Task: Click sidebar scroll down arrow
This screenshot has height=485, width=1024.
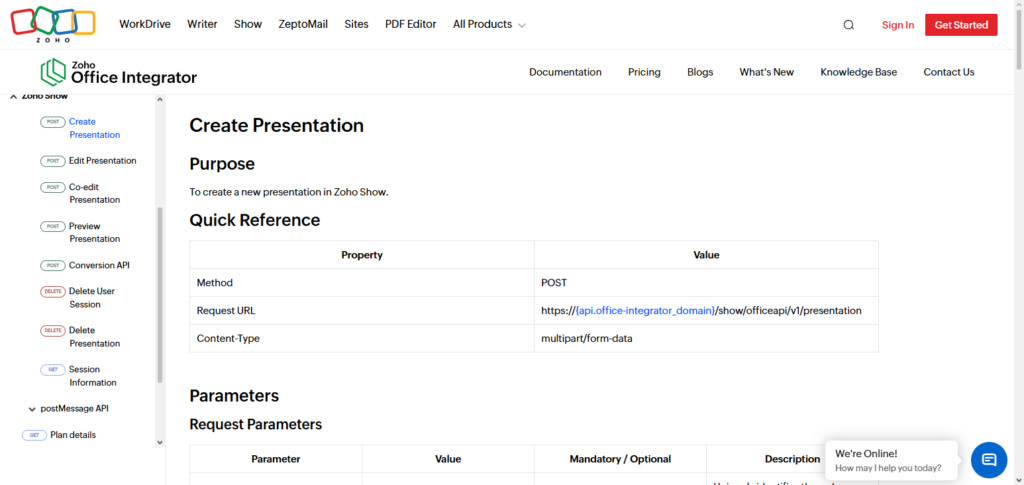Action: pos(160,442)
